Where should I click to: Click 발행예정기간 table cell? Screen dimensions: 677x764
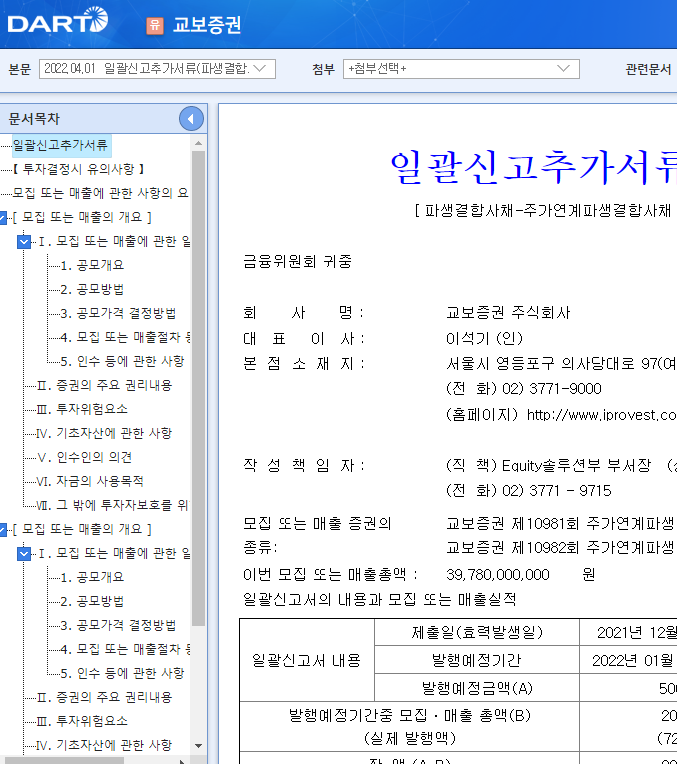point(477,660)
